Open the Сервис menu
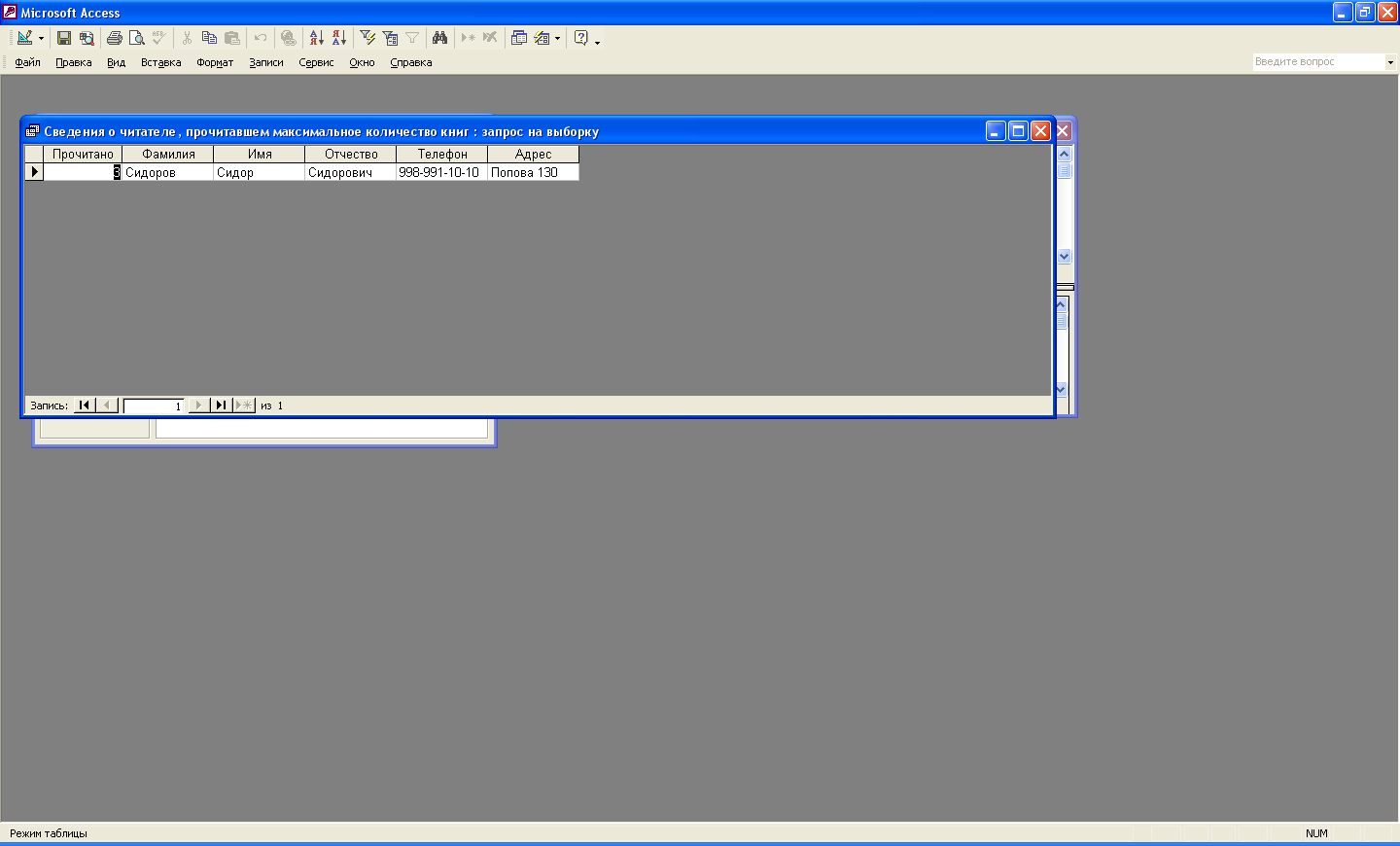The width and height of the screenshot is (1400, 846). pyautogui.click(x=316, y=62)
